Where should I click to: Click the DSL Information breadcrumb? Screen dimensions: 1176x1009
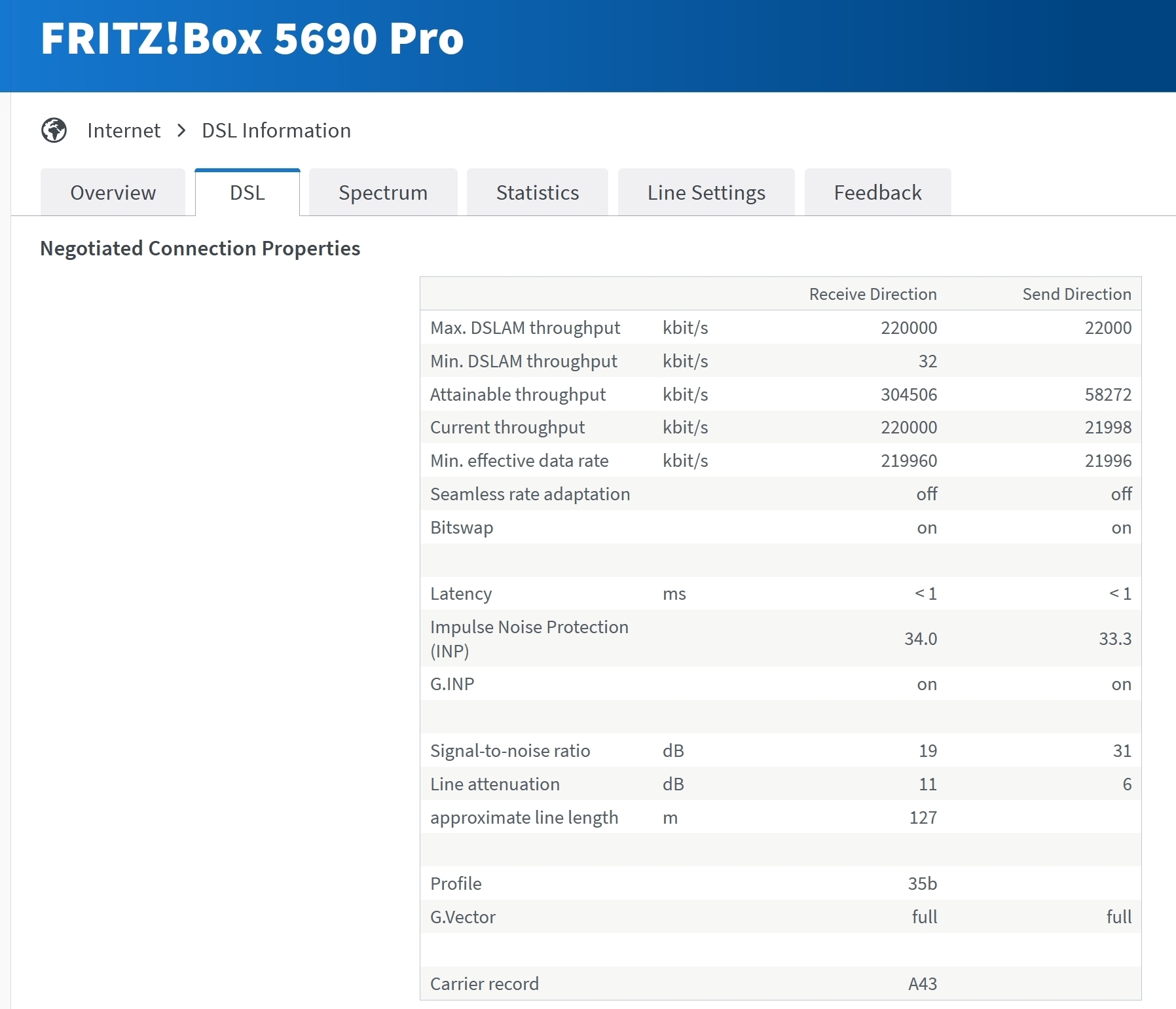point(276,130)
